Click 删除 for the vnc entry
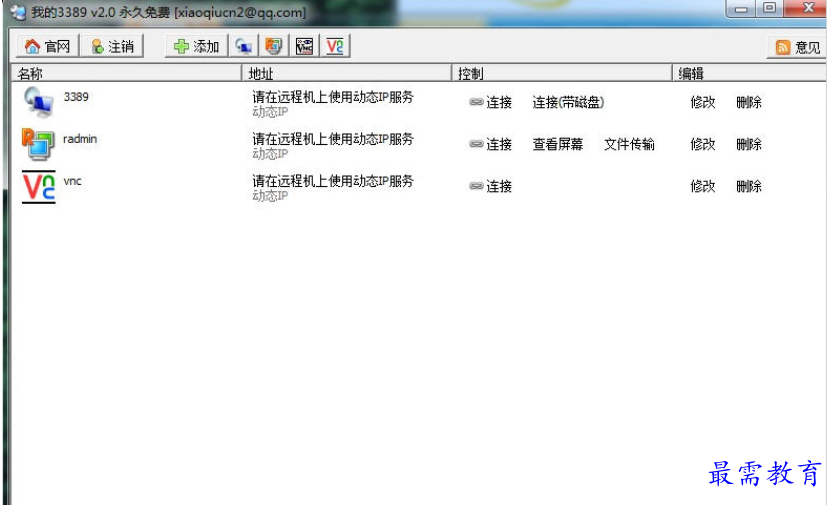This screenshot has width=830, height=505. (749, 186)
